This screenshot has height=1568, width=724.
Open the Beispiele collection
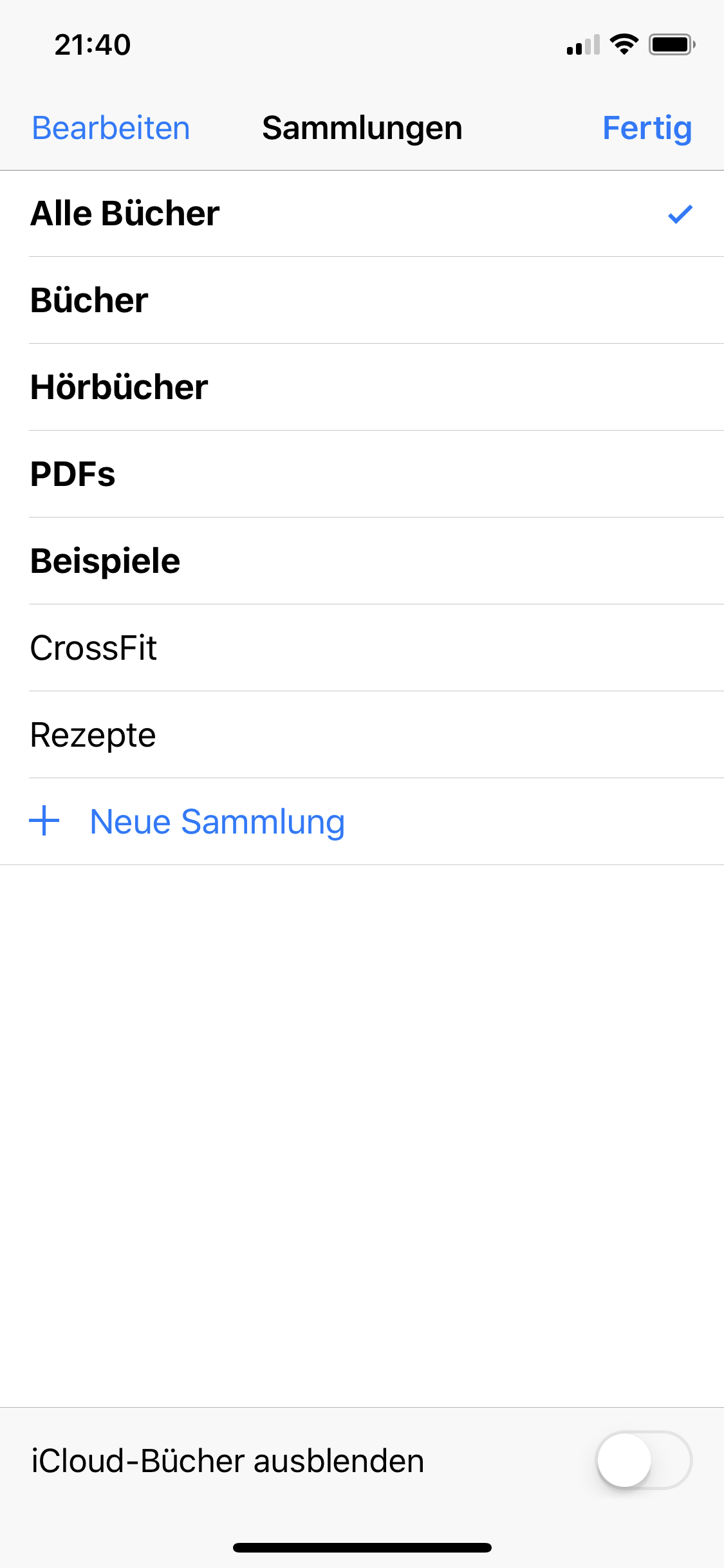[x=106, y=561]
